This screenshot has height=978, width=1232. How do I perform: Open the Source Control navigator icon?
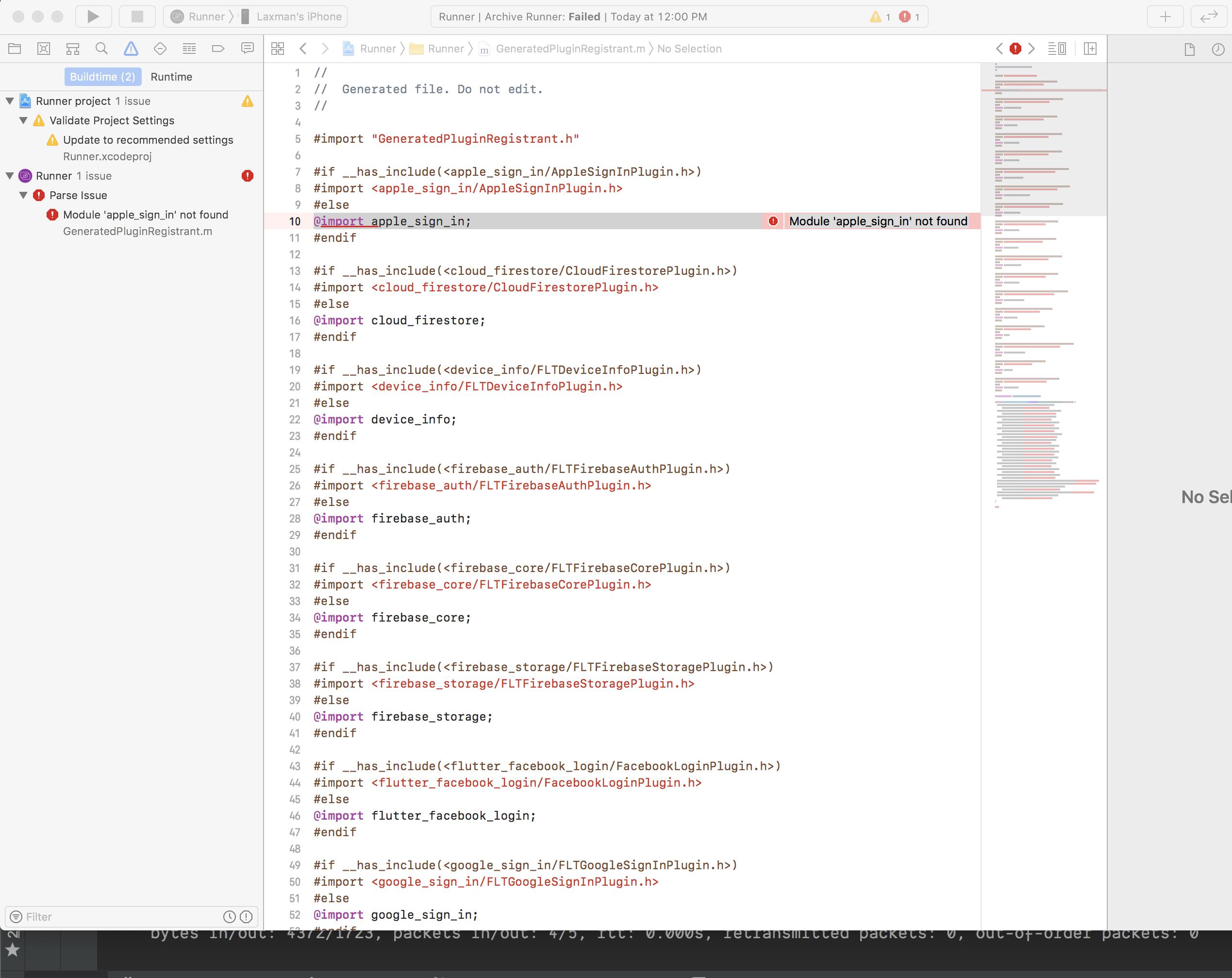pyautogui.click(x=43, y=49)
